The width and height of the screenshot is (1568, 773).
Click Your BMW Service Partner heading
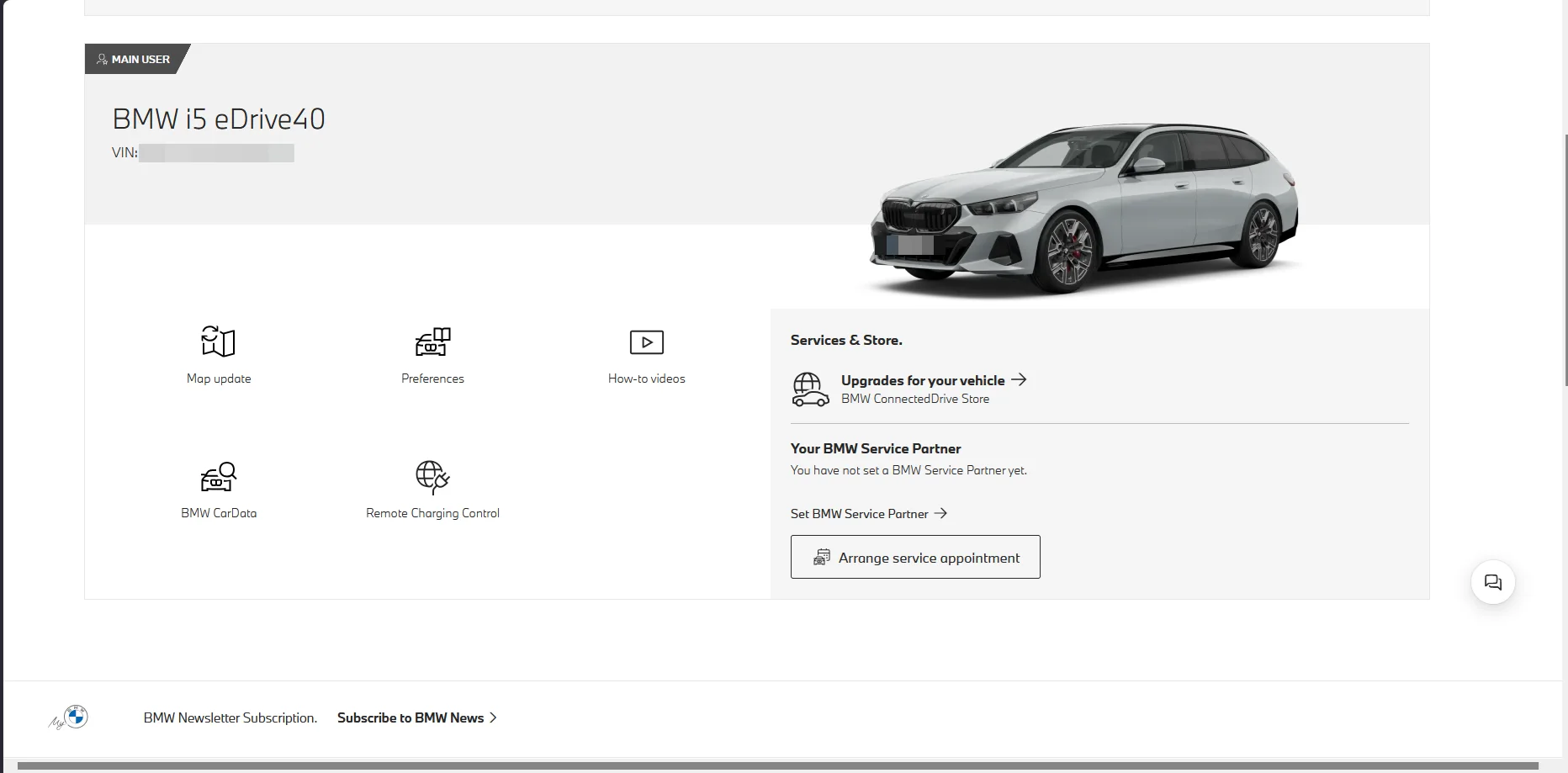(x=876, y=448)
